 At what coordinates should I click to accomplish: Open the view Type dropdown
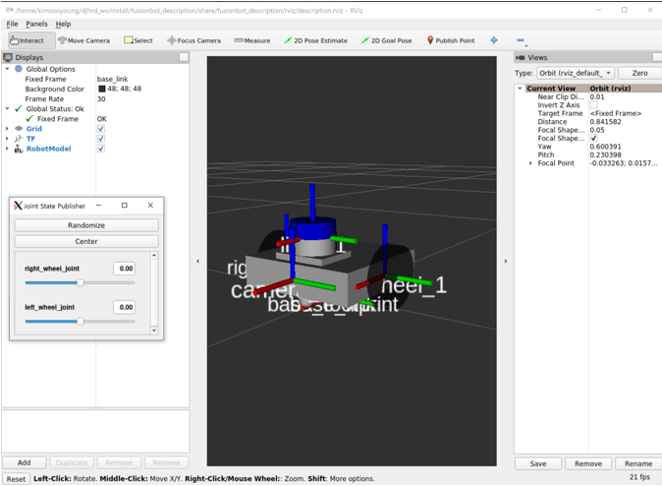pos(575,73)
